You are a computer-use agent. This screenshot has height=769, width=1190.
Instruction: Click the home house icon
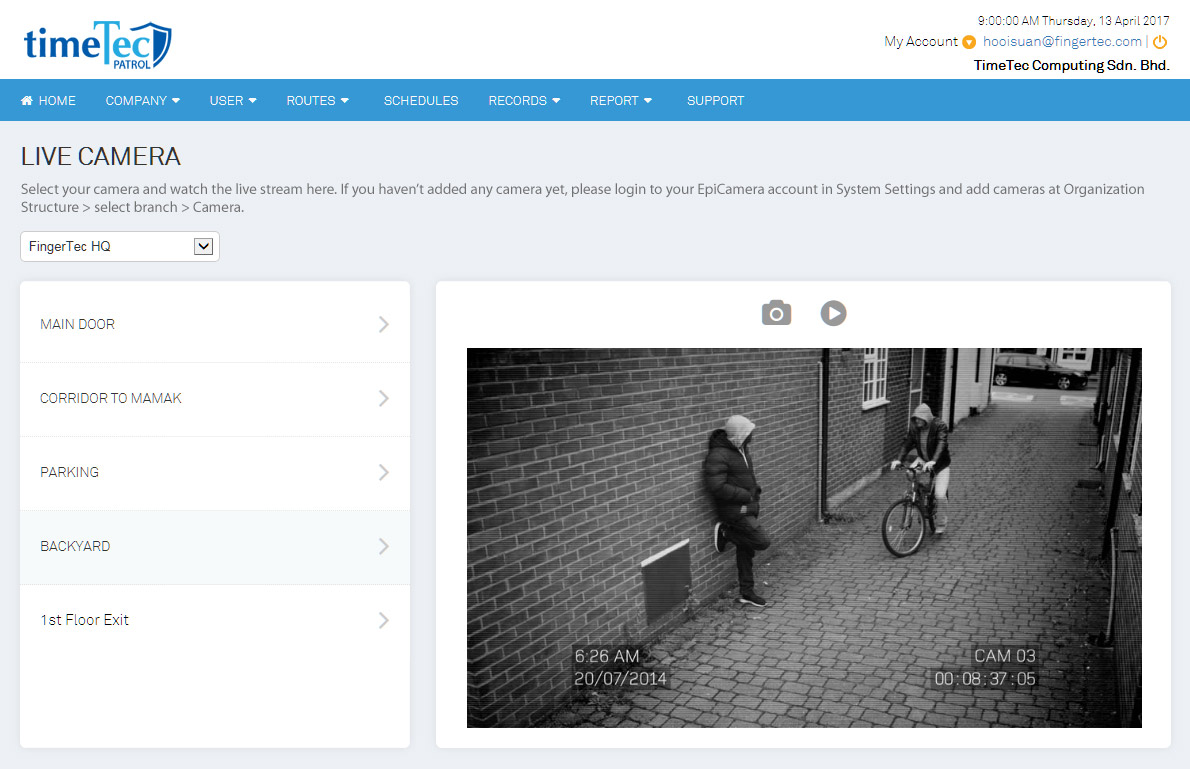[27, 100]
